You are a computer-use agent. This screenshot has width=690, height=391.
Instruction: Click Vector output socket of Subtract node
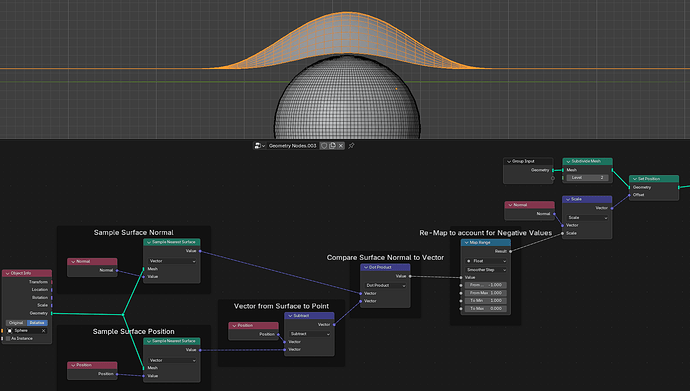(x=334, y=325)
